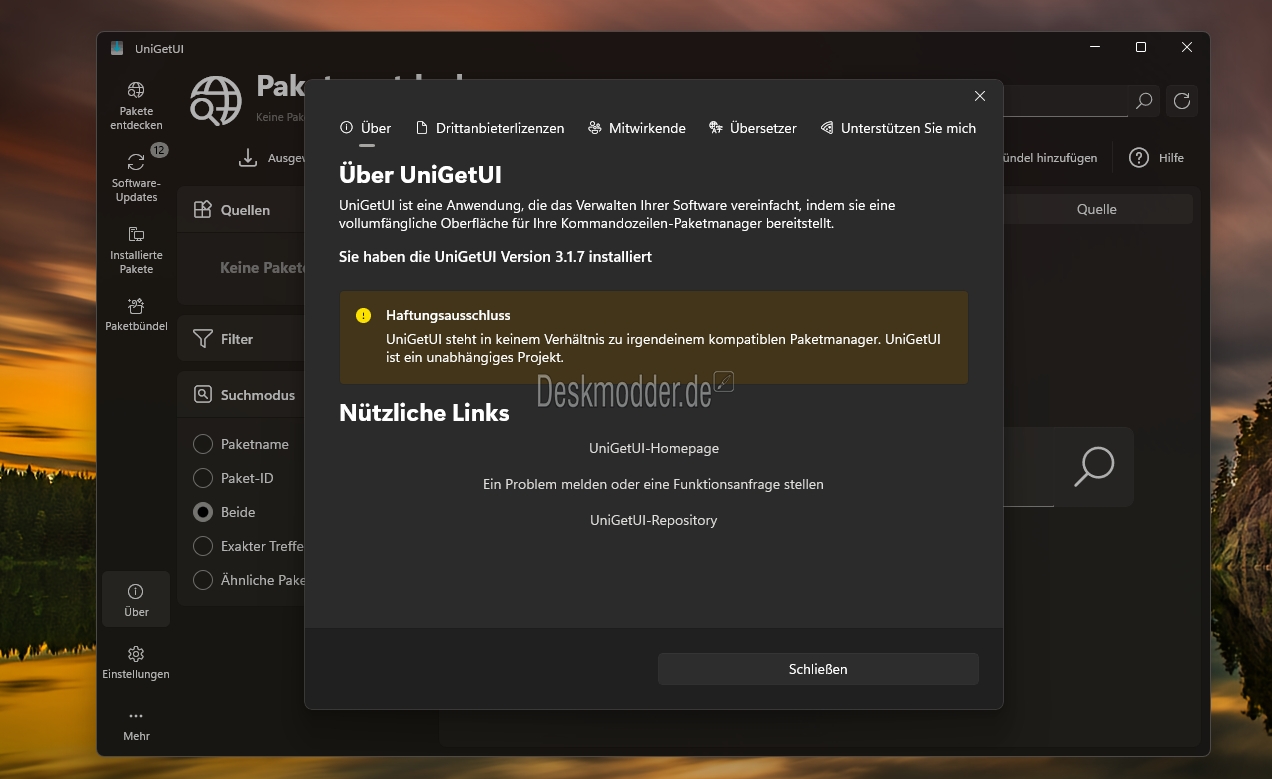This screenshot has height=779, width=1272.
Task: Expand the Filter section
Action: tap(241, 339)
